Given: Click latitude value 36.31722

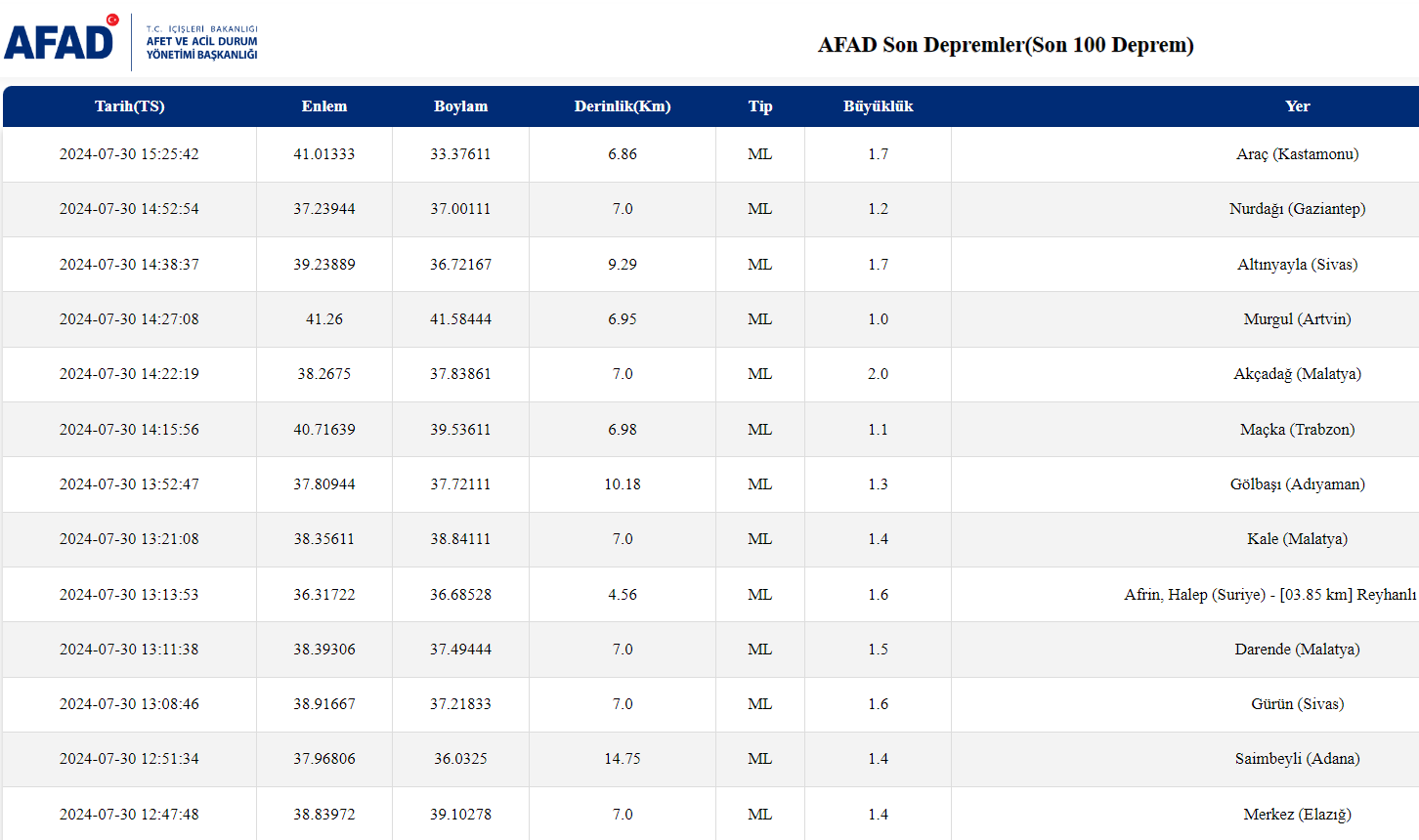Looking at the screenshot, I should [x=324, y=595].
